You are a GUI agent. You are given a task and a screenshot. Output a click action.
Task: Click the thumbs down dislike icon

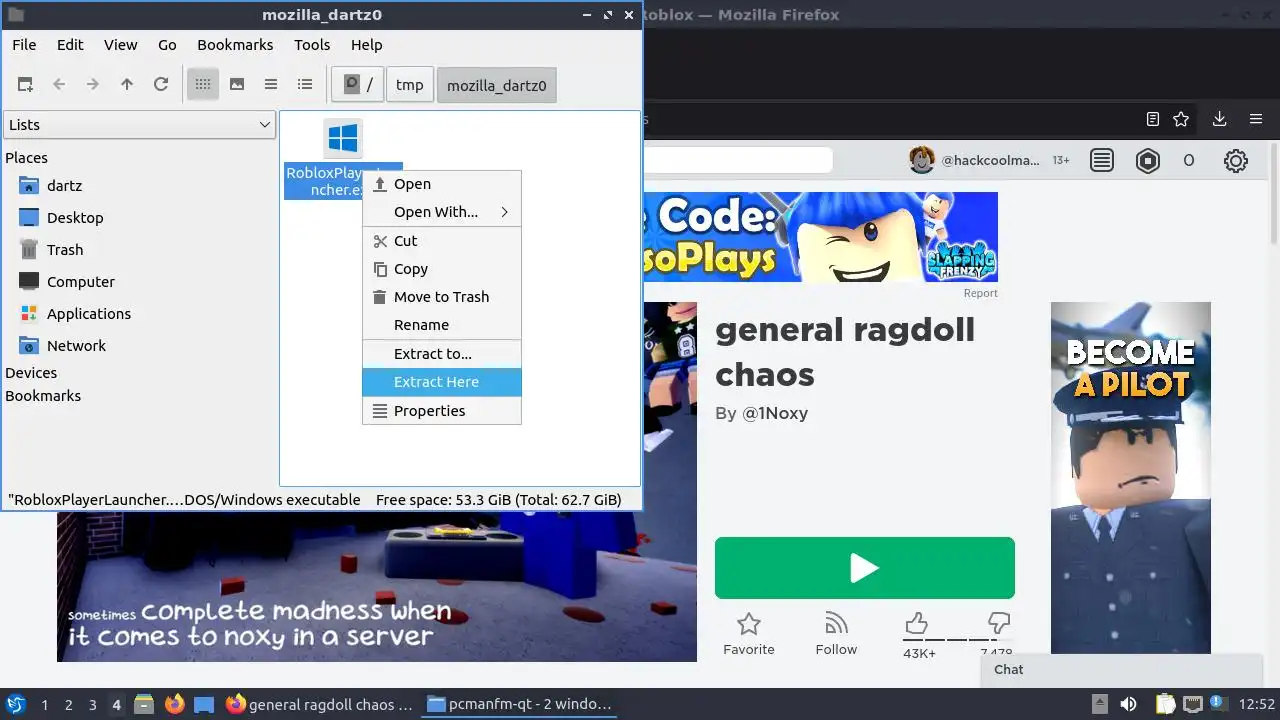[x=998, y=623]
